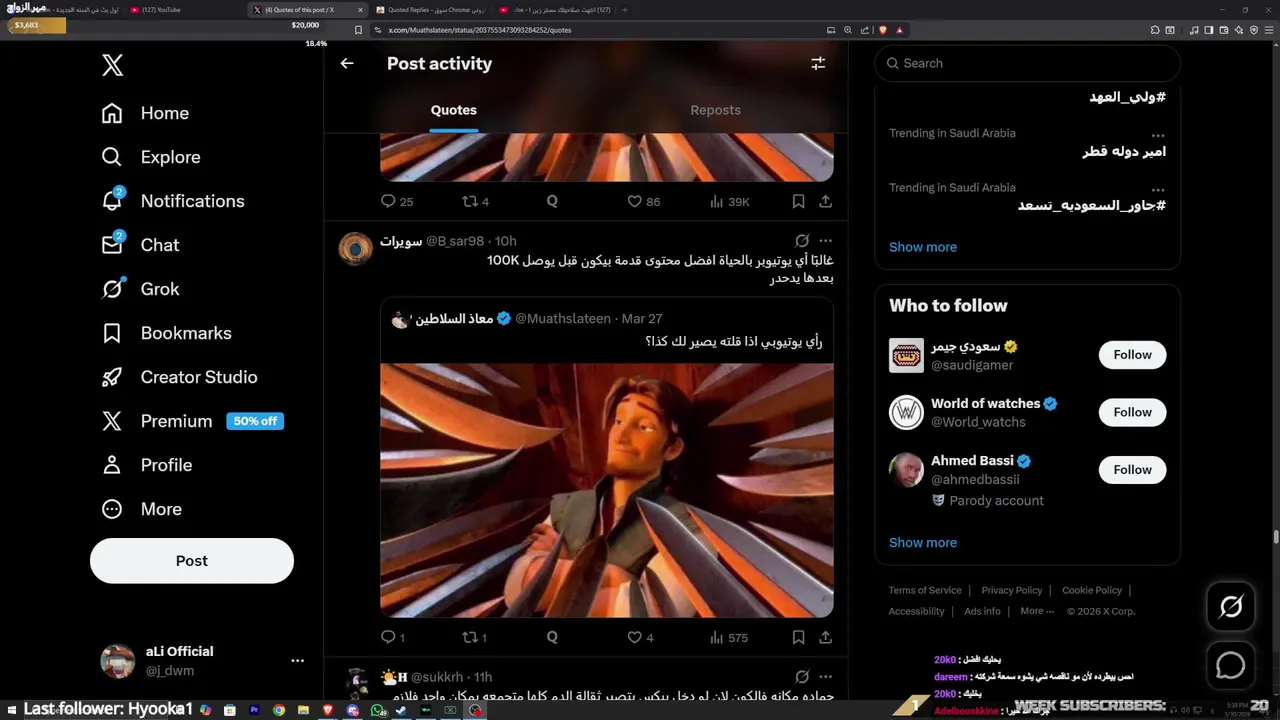Follow @saudigamer account
Image resolution: width=1280 pixels, height=720 pixels.
click(x=1132, y=355)
